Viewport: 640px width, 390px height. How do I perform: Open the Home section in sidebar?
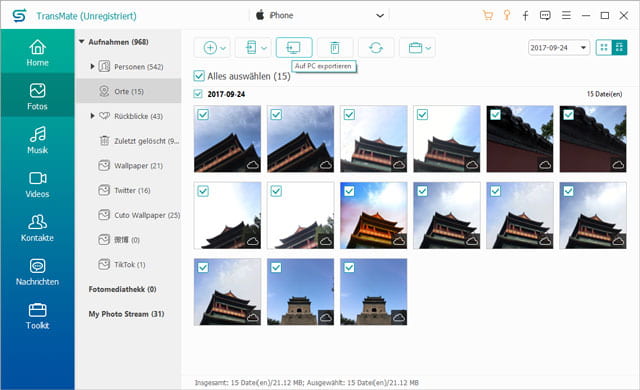tap(37, 52)
